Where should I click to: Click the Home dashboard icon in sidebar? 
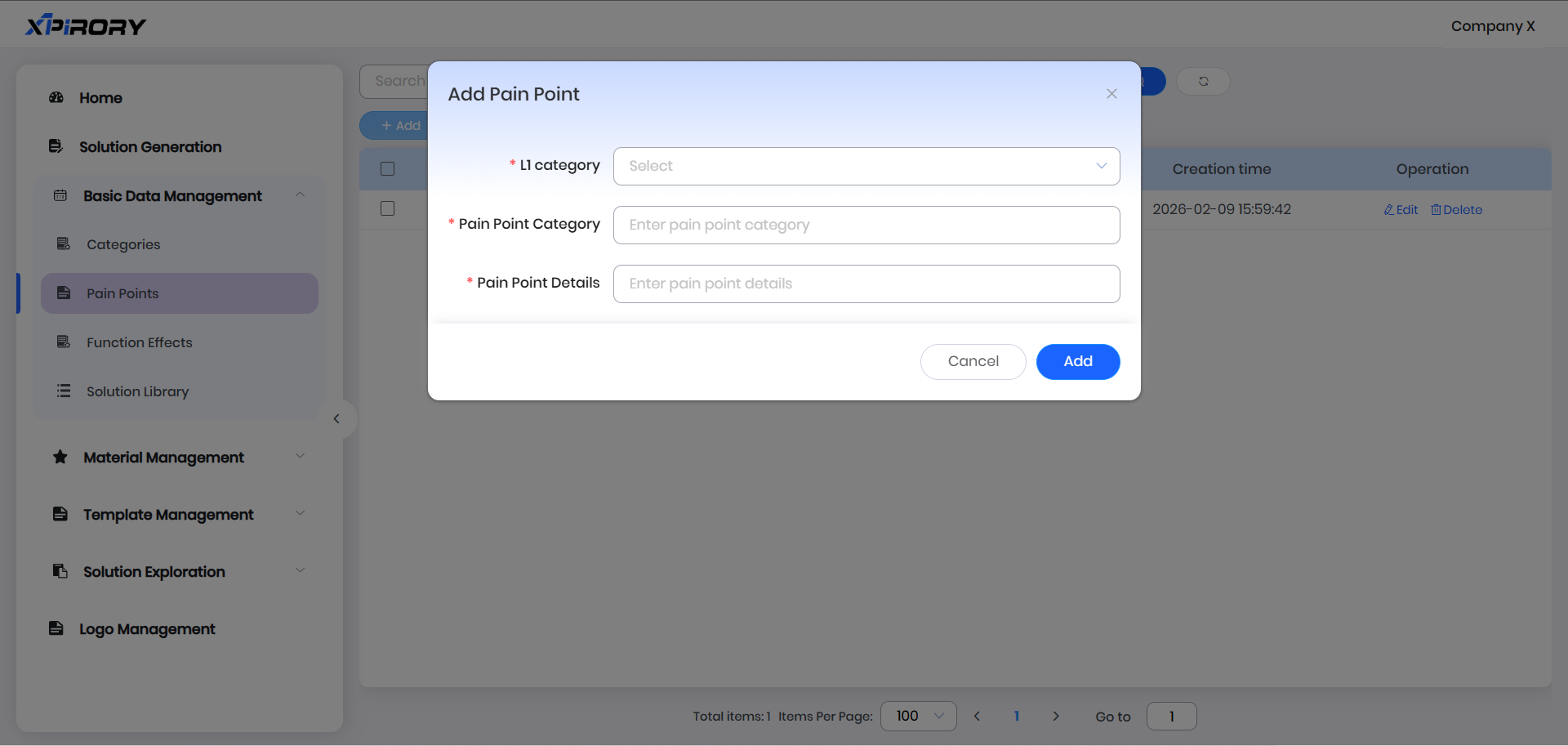[x=56, y=97]
